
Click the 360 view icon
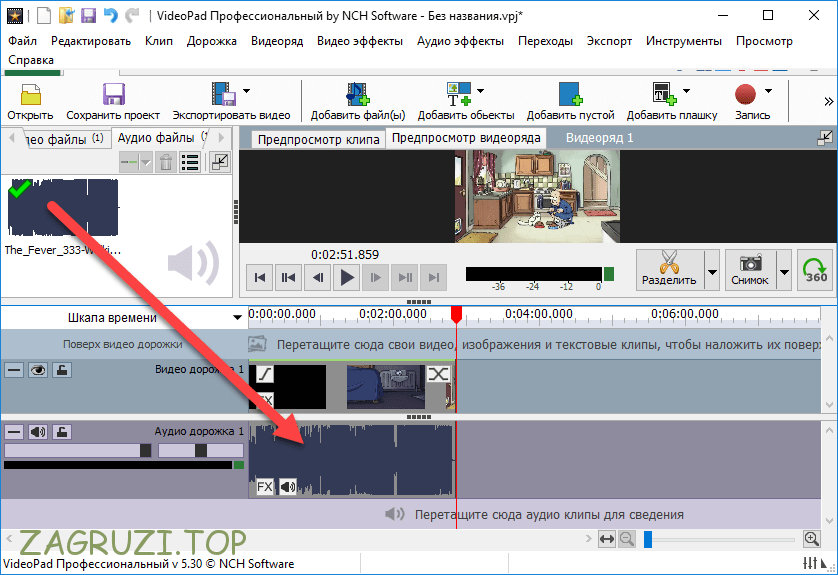[x=817, y=270]
